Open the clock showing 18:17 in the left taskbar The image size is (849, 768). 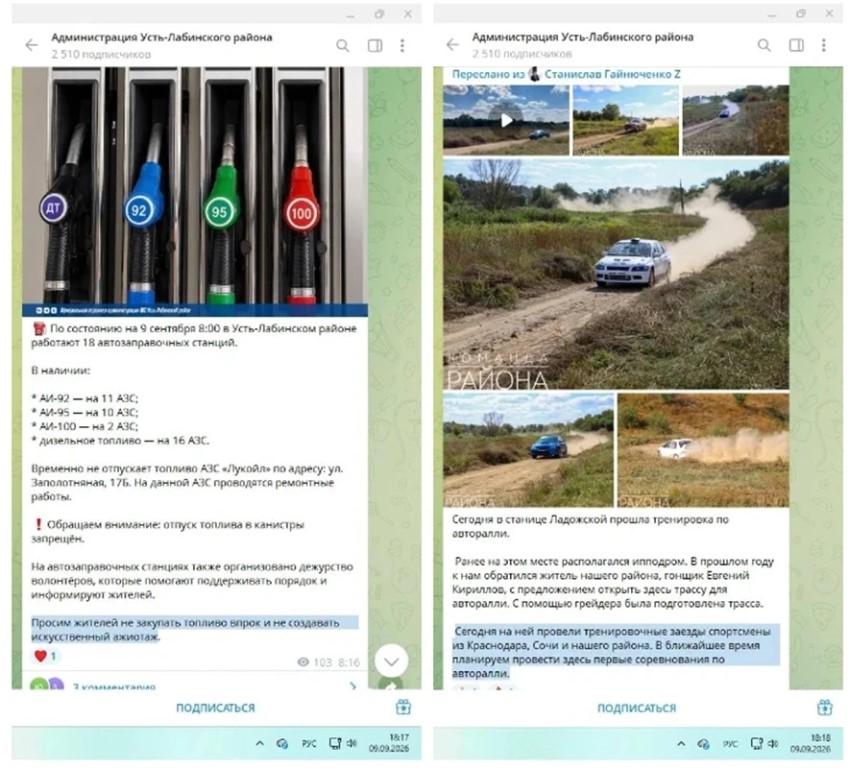pyautogui.click(x=389, y=743)
